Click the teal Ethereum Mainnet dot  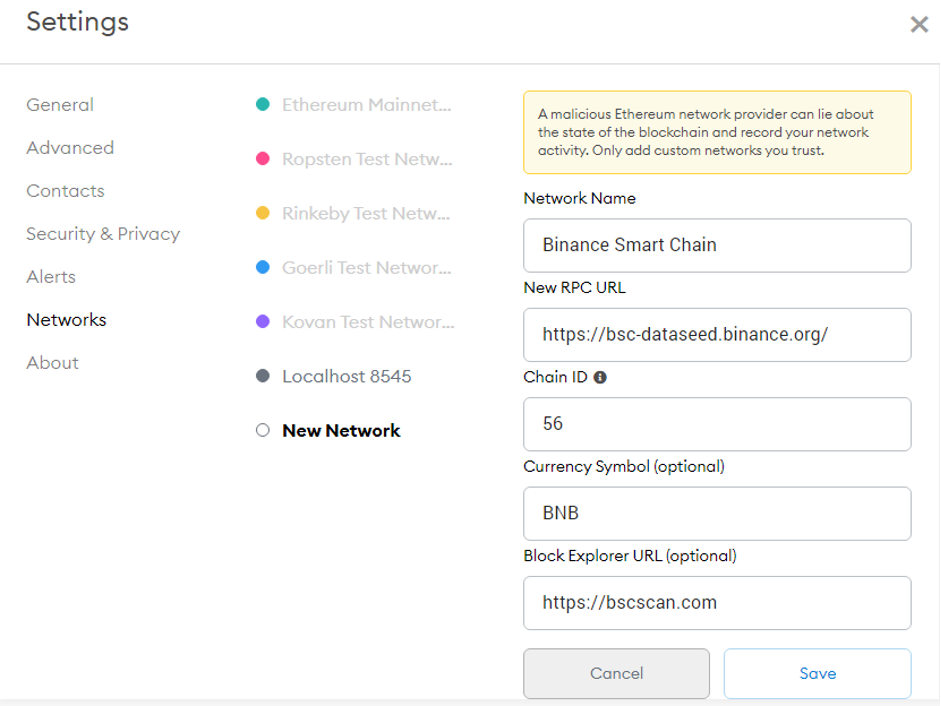[x=263, y=104]
